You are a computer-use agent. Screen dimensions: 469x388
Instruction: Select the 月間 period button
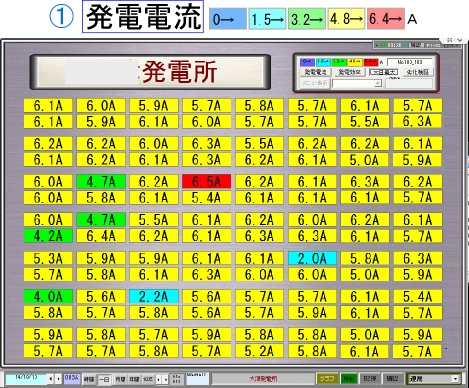[x=120, y=379]
